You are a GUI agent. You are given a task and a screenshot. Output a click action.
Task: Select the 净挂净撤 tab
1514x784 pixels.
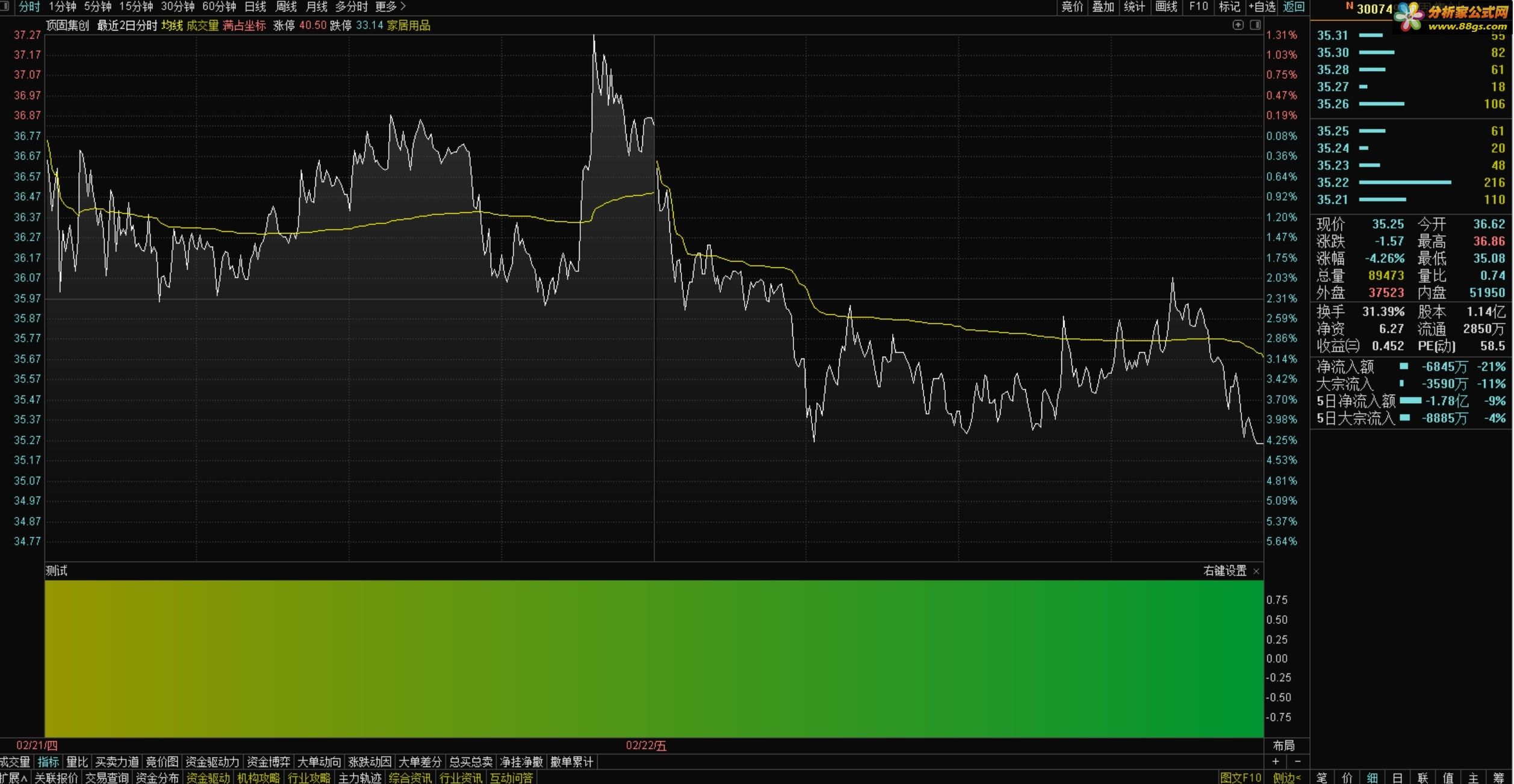521,762
